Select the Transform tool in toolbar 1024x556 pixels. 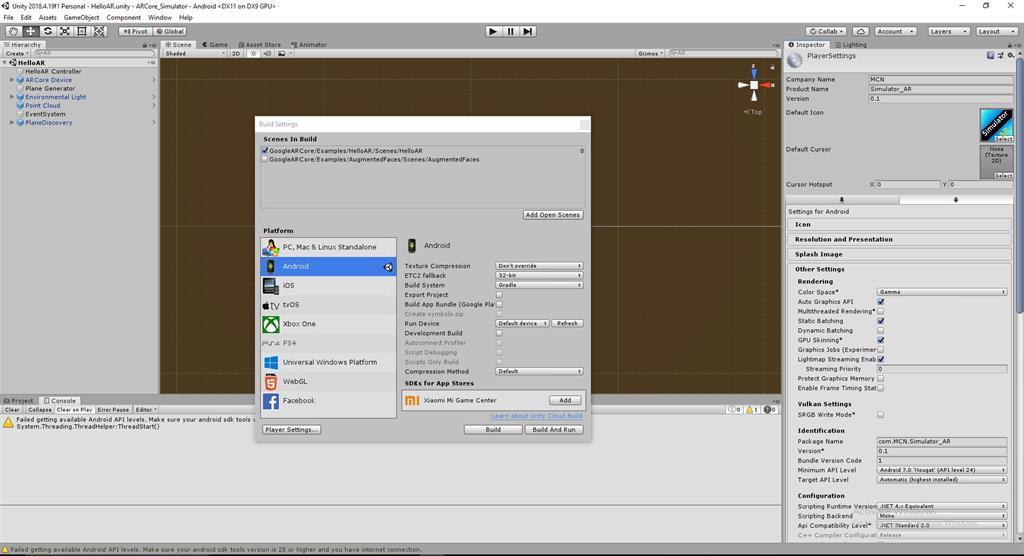tap(99, 31)
